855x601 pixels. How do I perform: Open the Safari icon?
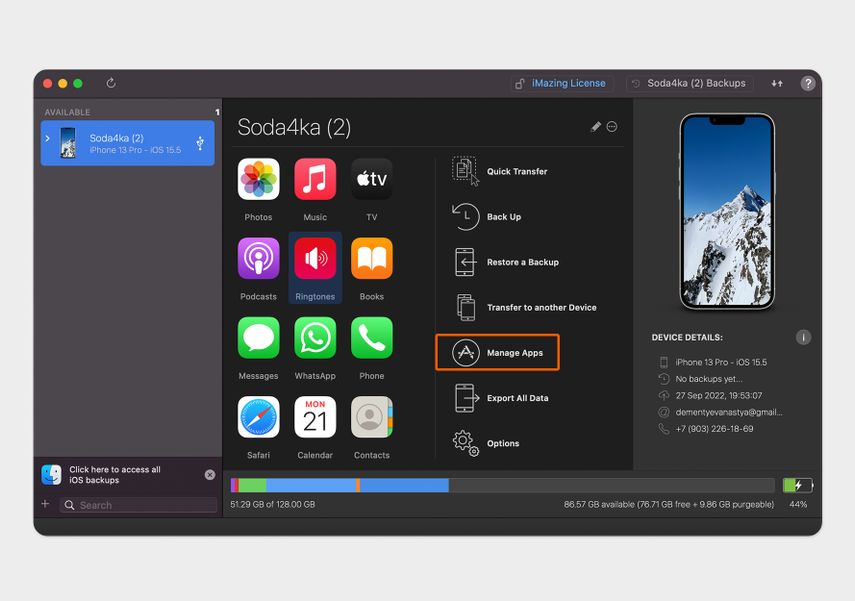[x=258, y=417]
